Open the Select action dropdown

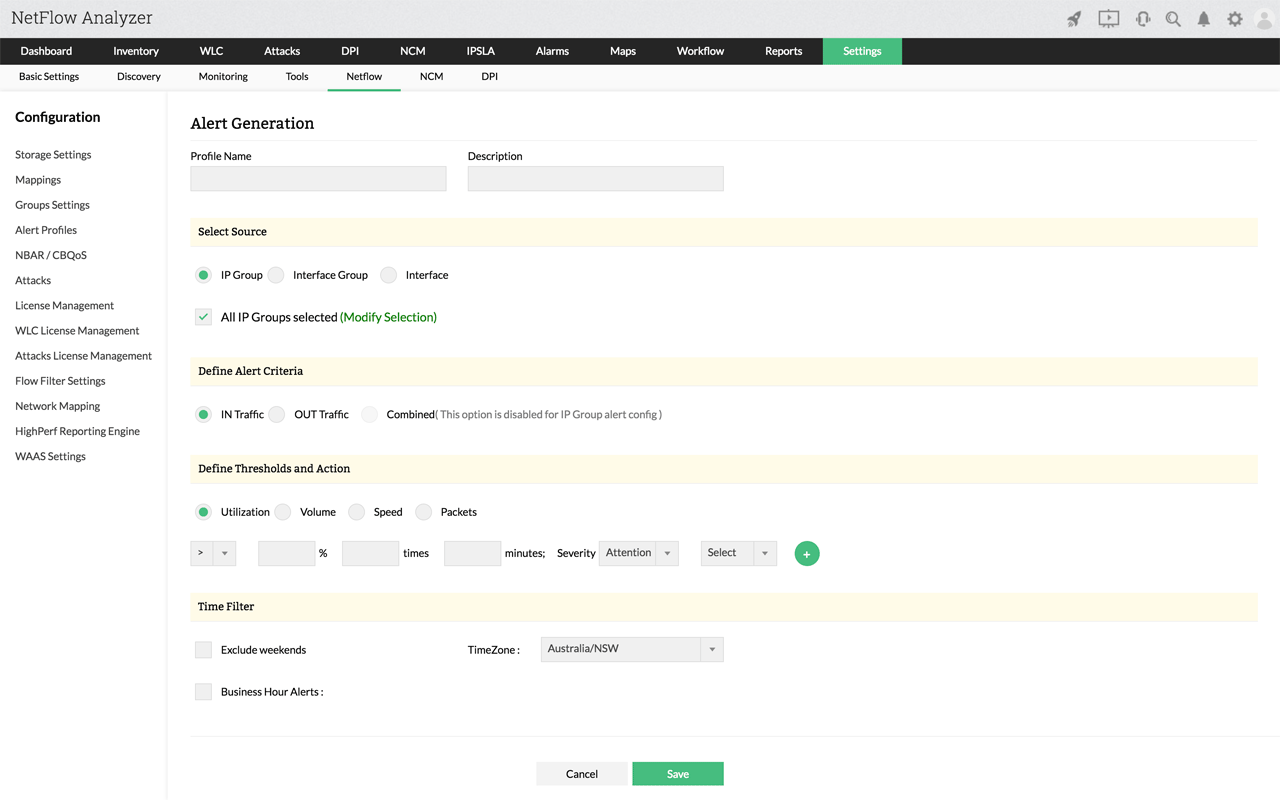739,553
